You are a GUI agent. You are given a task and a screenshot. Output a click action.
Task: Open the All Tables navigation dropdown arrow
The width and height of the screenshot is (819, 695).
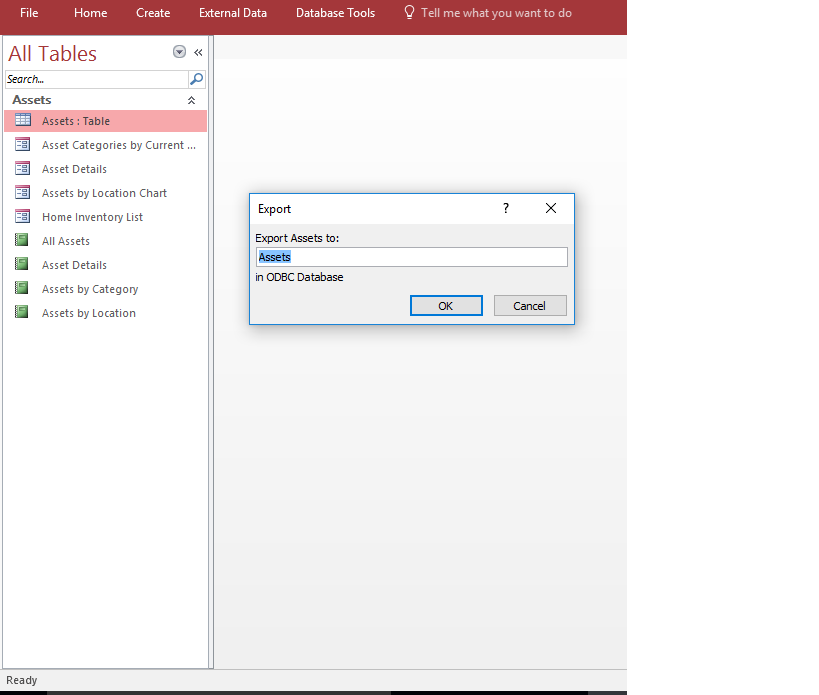[179, 52]
